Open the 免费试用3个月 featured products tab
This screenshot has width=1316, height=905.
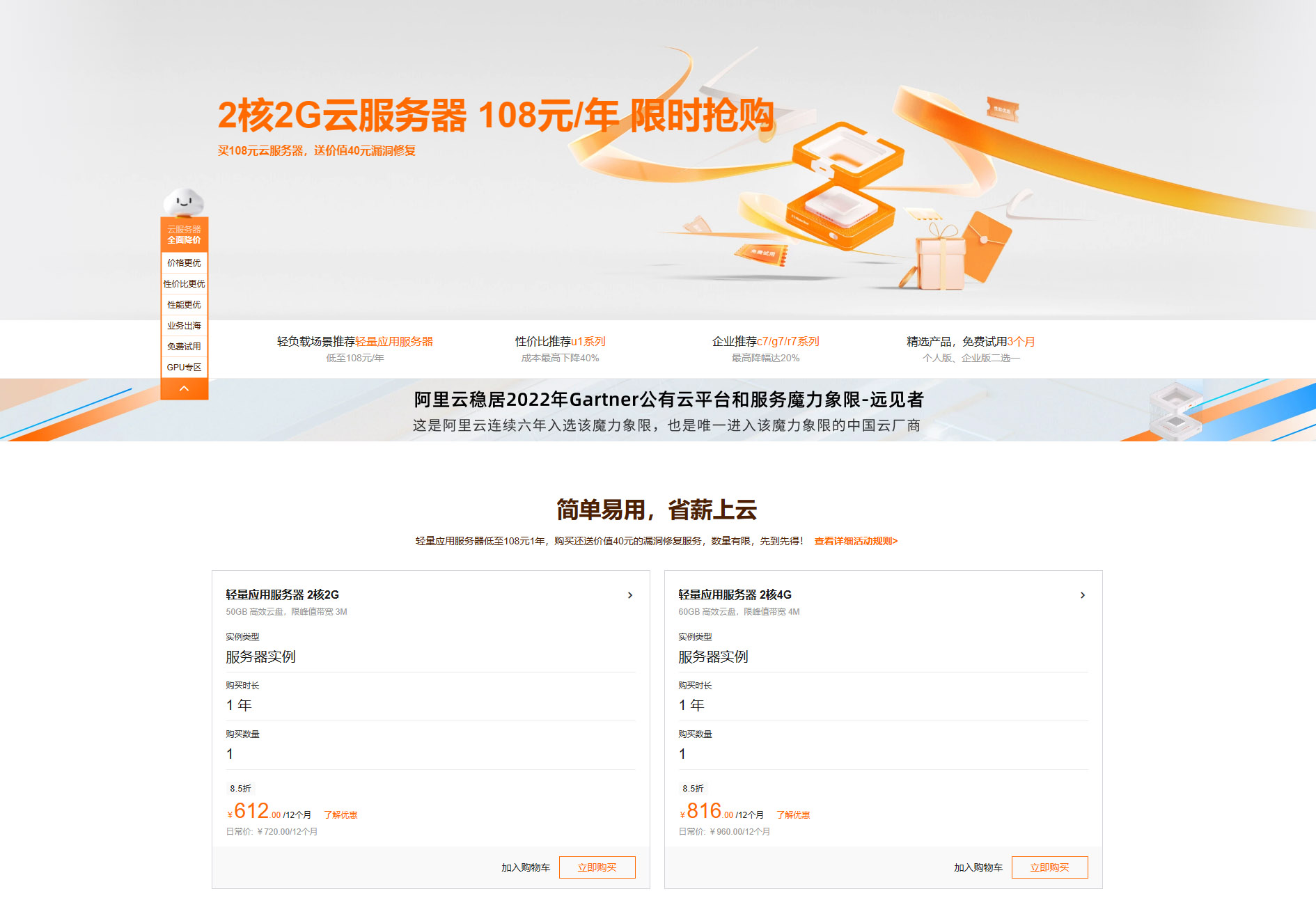(x=971, y=349)
